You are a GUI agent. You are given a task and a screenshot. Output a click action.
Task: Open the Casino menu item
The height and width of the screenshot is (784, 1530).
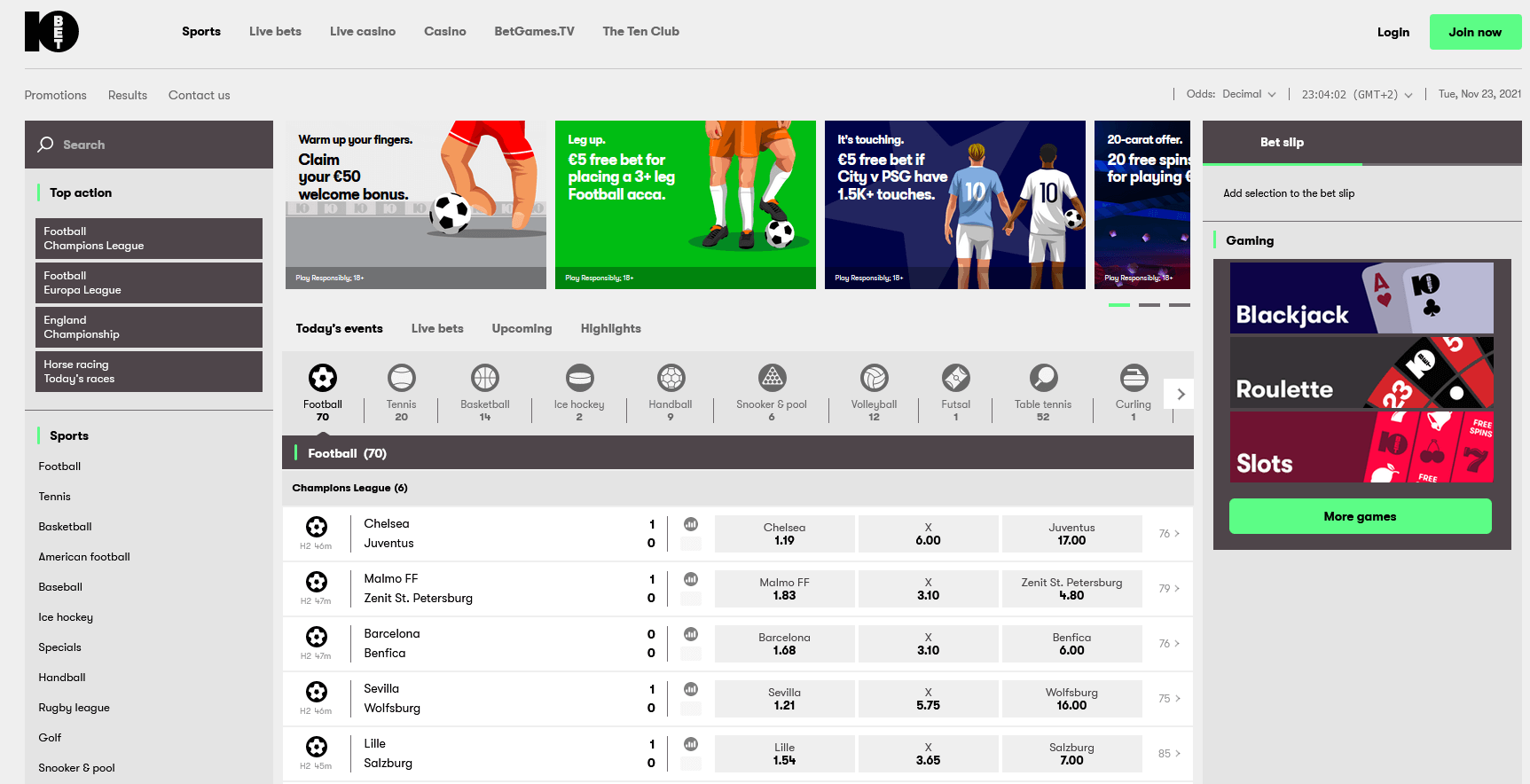(x=445, y=31)
